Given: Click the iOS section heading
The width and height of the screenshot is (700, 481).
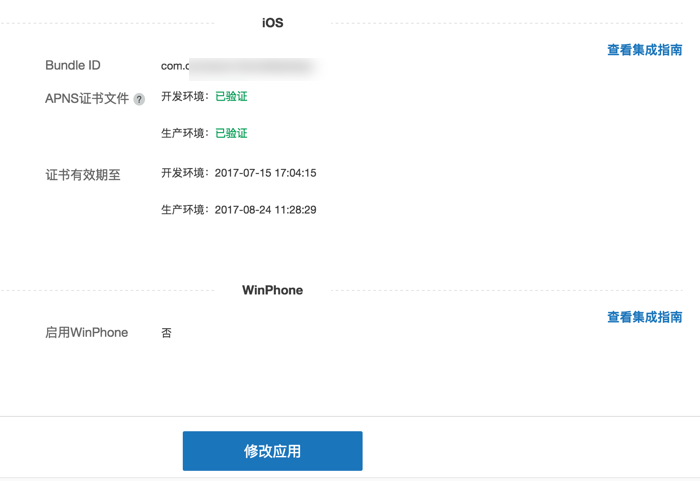Looking at the screenshot, I should (x=272, y=22).
